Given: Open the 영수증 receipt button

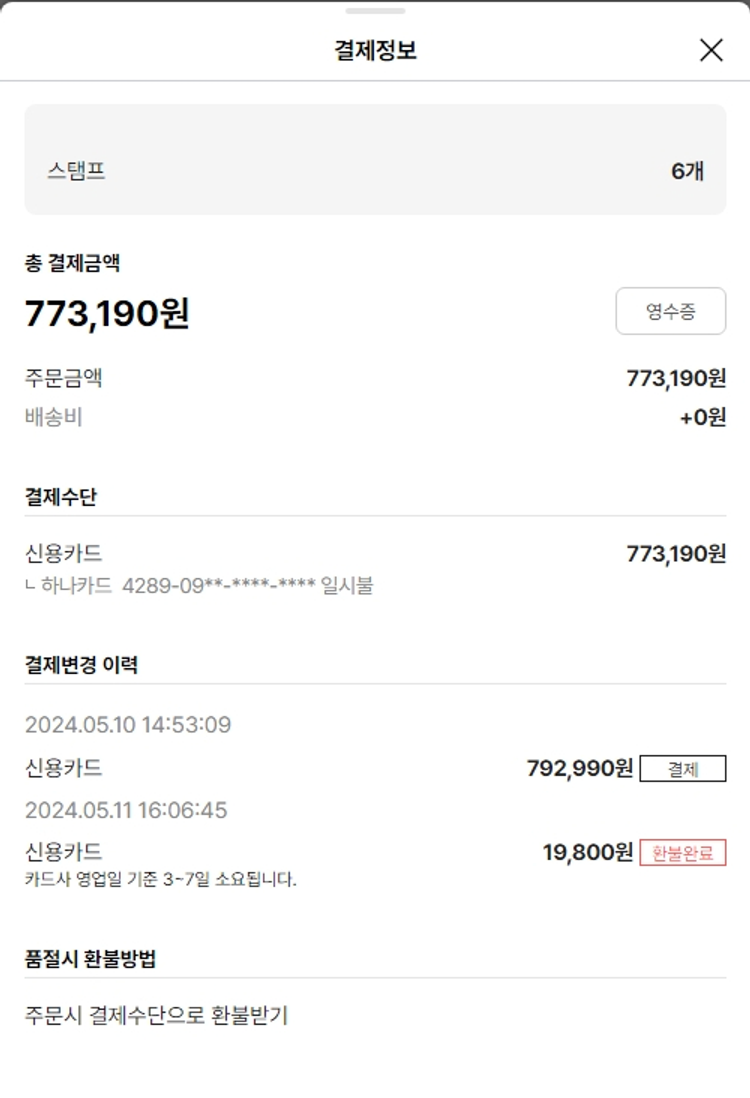Looking at the screenshot, I should click(670, 311).
